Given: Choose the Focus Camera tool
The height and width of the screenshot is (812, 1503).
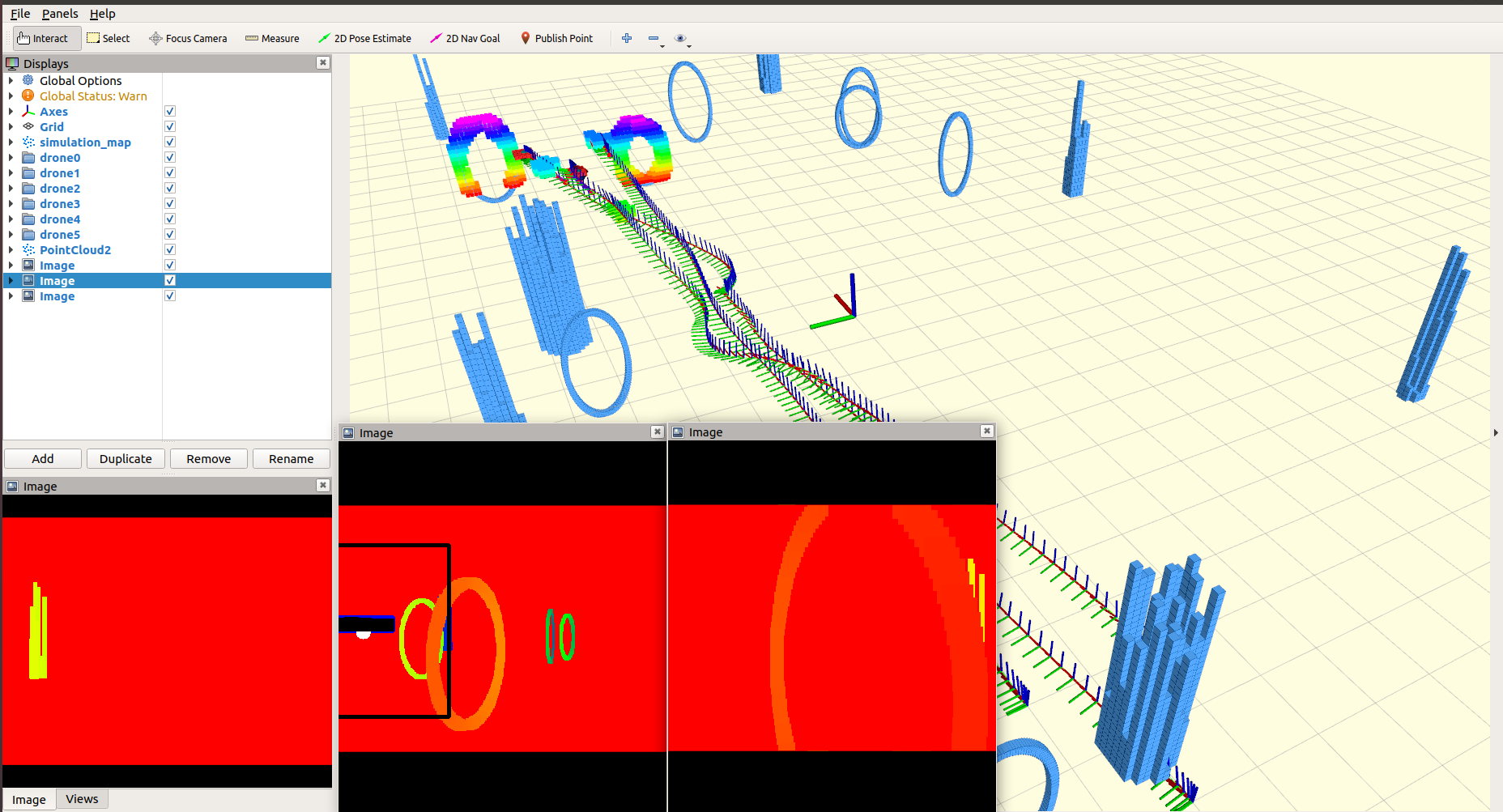Looking at the screenshot, I should (x=188, y=38).
